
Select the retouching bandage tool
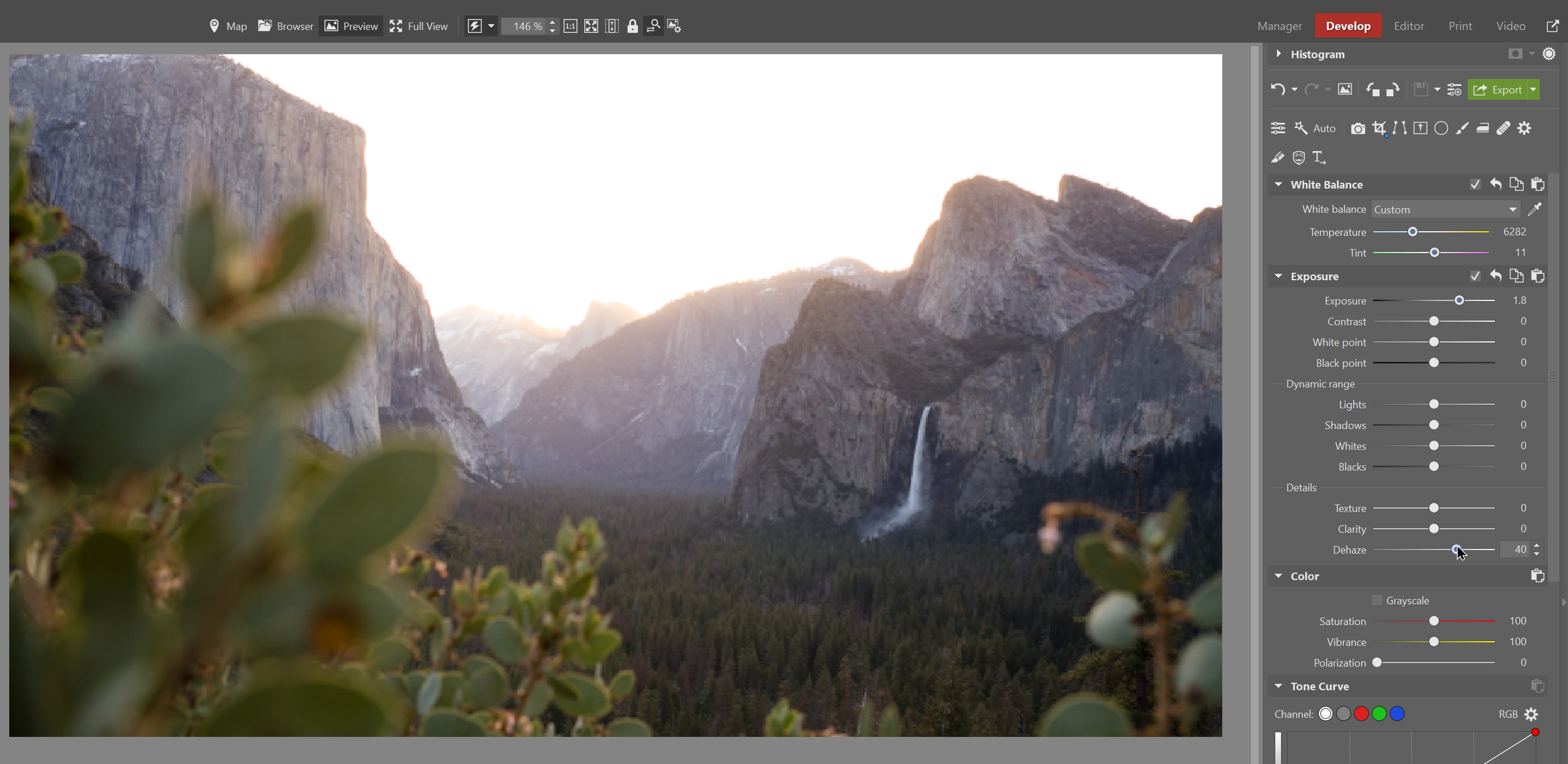[x=1503, y=128]
